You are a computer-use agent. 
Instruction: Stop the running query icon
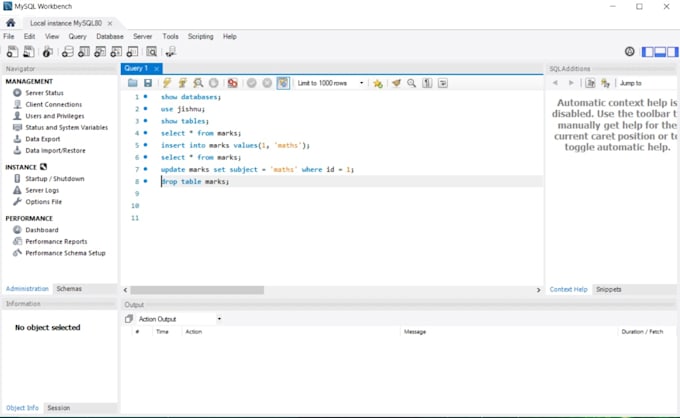[213, 83]
